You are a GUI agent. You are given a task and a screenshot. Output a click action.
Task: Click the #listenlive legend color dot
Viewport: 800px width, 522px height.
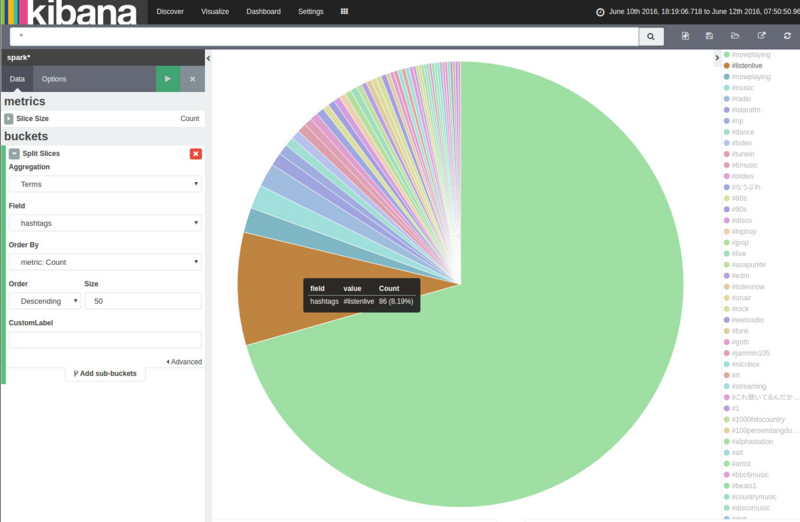pyautogui.click(x=727, y=65)
